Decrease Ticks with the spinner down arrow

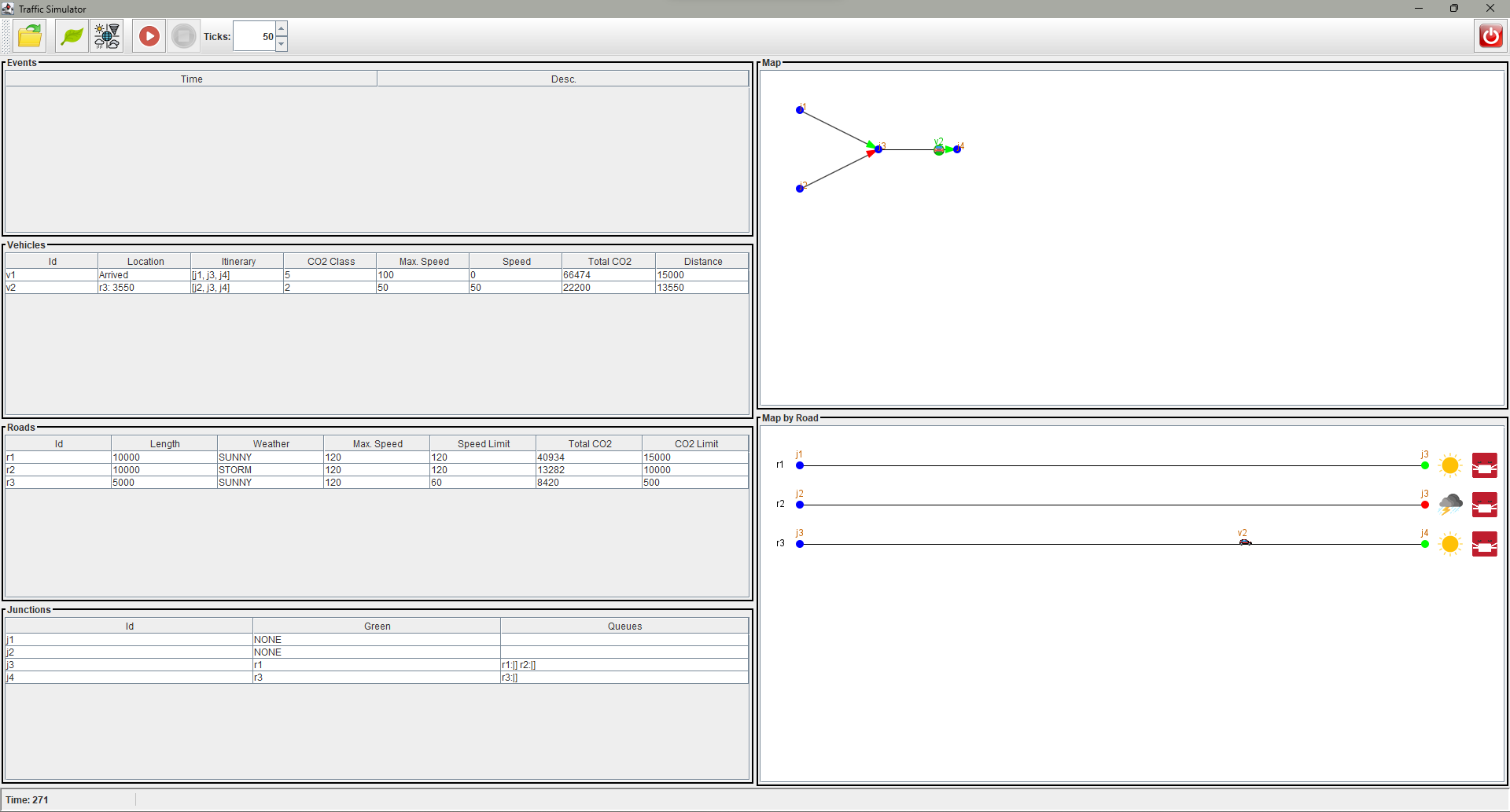coord(282,44)
